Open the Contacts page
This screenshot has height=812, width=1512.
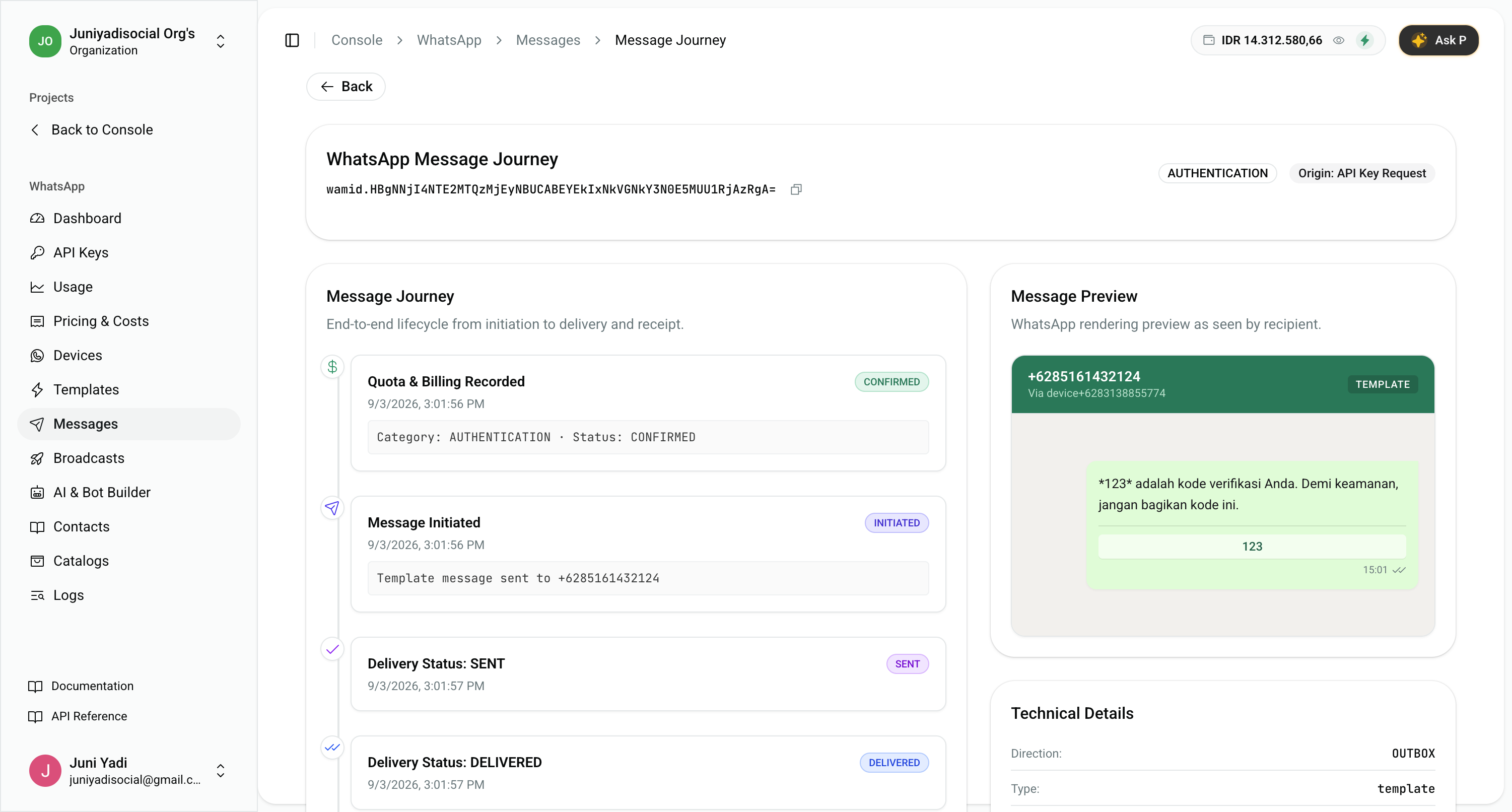[x=128, y=527]
